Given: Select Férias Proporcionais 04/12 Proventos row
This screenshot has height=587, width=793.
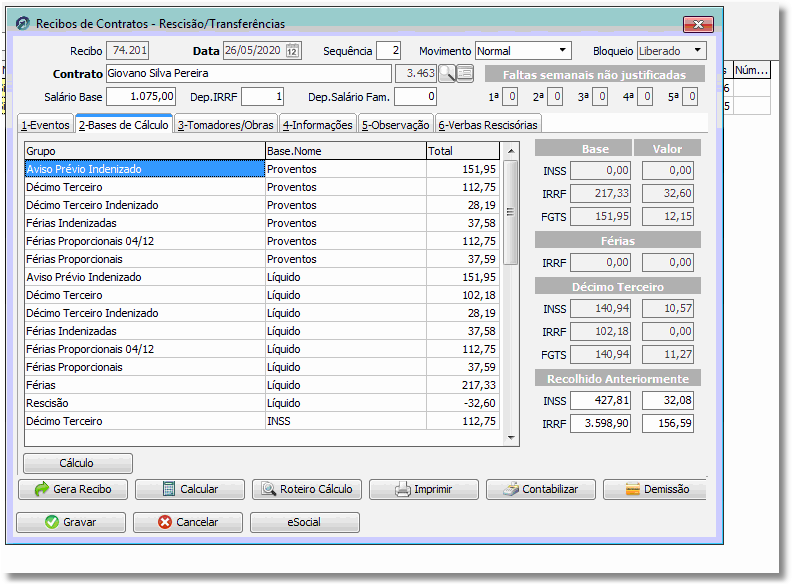Looking at the screenshot, I should 261,241.
